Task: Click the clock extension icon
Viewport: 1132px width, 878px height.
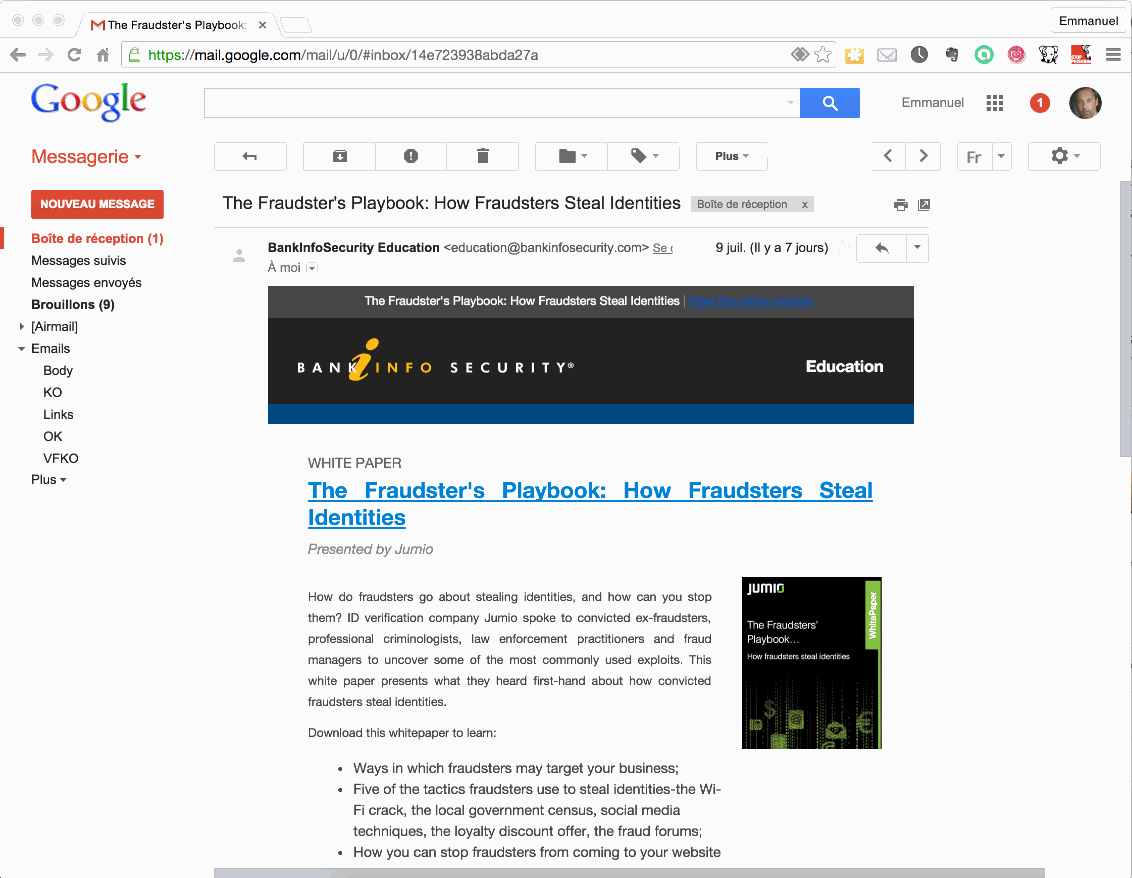Action: click(919, 55)
